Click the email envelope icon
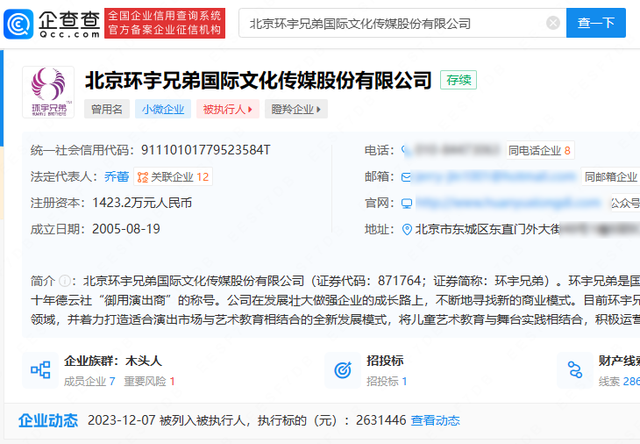Screen dimensions: 640x444 tap(406, 177)
